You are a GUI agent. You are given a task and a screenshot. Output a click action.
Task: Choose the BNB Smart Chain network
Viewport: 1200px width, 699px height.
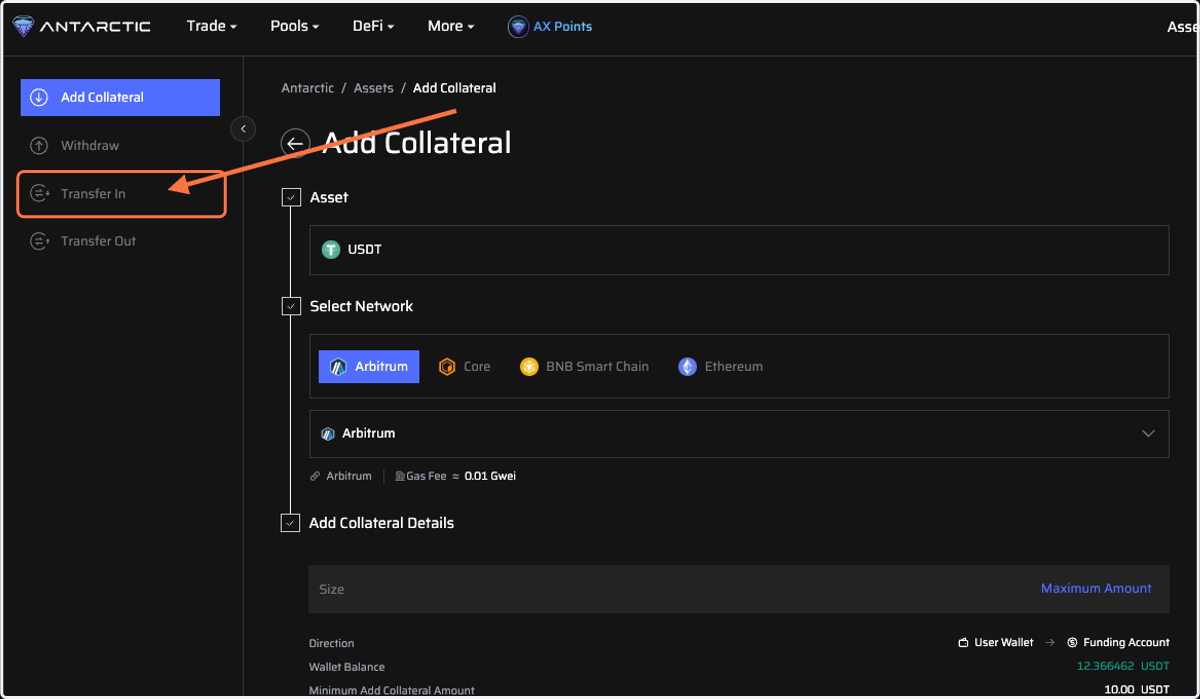pos(584,367)
